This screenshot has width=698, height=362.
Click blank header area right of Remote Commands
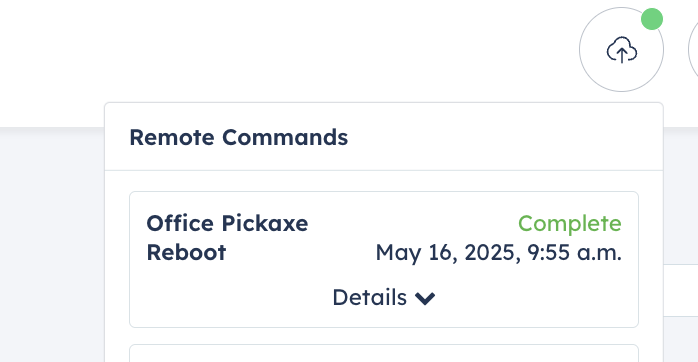[505, 137]
